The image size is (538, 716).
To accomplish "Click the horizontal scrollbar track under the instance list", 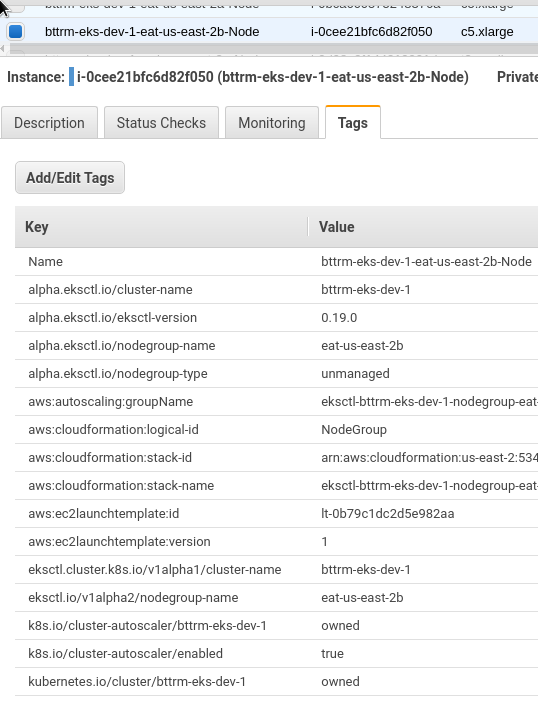I will 271,48.
